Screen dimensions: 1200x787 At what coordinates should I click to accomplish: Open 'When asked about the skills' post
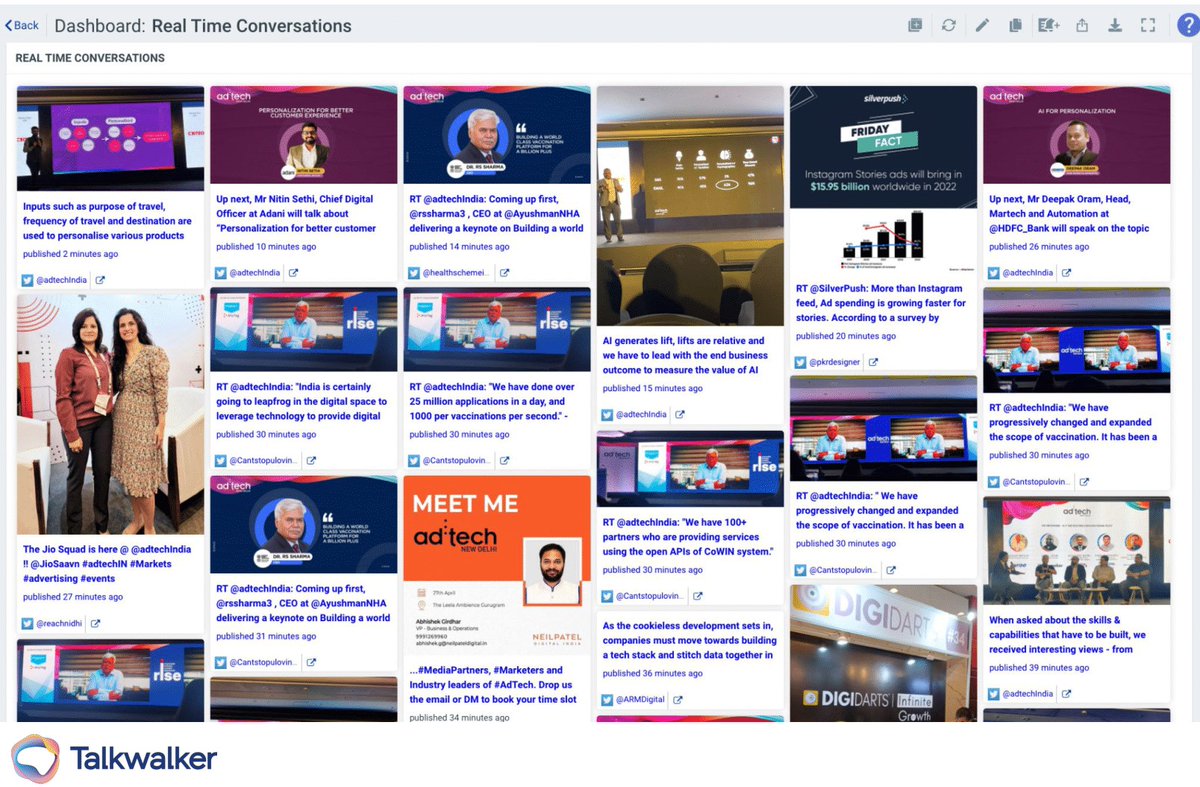click(x=1067, y=635)
